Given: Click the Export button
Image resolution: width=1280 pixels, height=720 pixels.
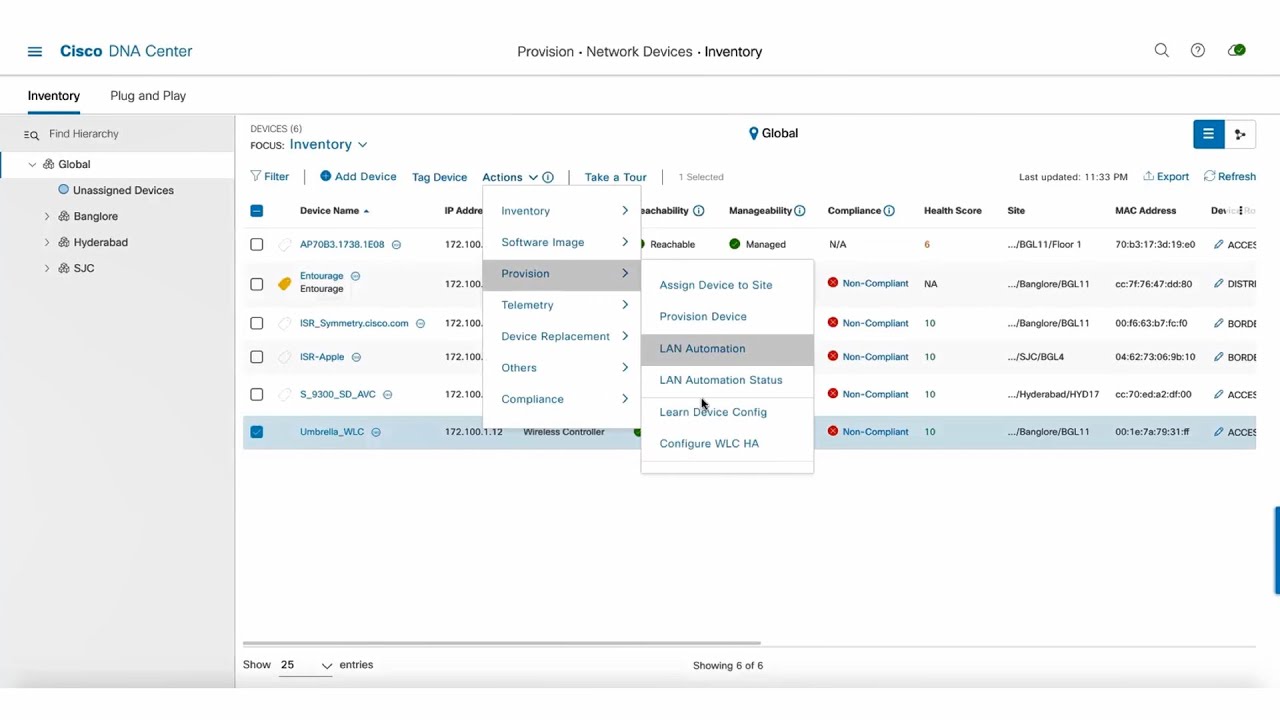Looking at the screenshot, I should click(x=1166, y=177).
